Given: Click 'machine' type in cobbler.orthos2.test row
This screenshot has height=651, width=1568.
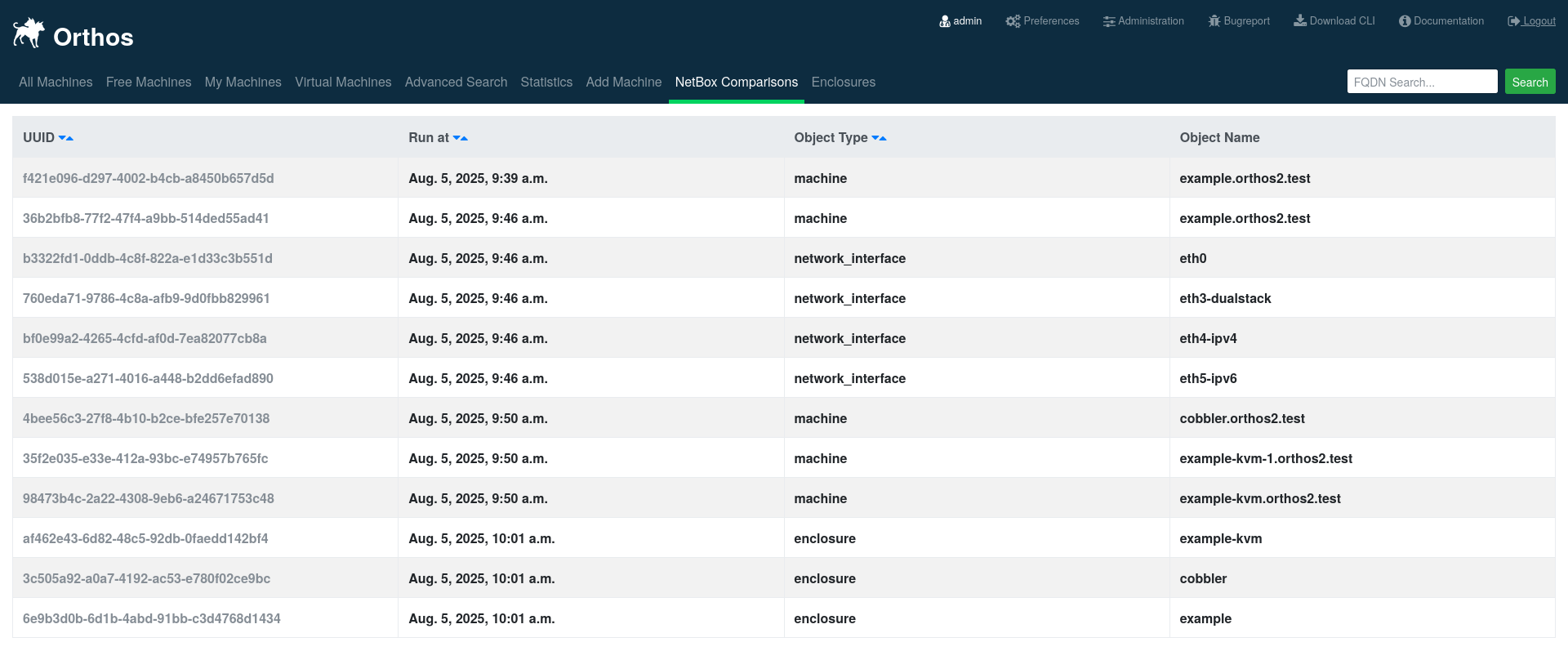Looking at the screenshot, I should click(820, 418).
